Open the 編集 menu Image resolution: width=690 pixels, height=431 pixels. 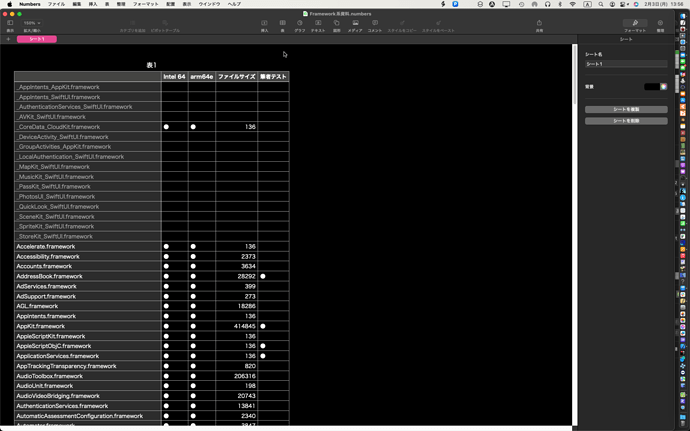pyautogui.click(x=77, y=4)
